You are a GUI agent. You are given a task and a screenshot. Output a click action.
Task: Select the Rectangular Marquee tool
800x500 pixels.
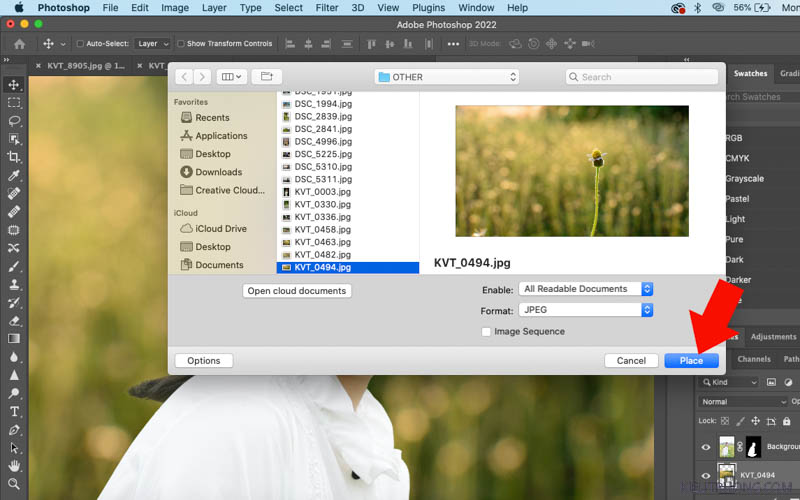[x=14, y=103]
